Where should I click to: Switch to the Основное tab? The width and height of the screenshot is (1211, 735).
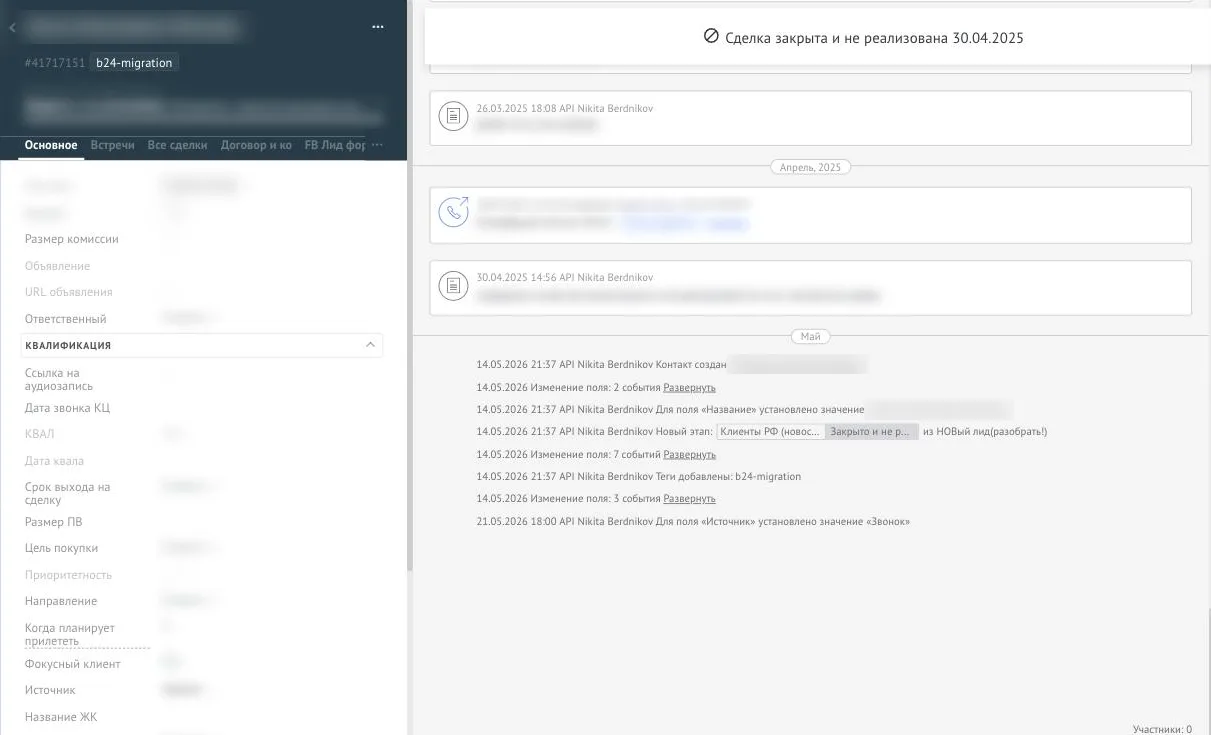(51, 145)
